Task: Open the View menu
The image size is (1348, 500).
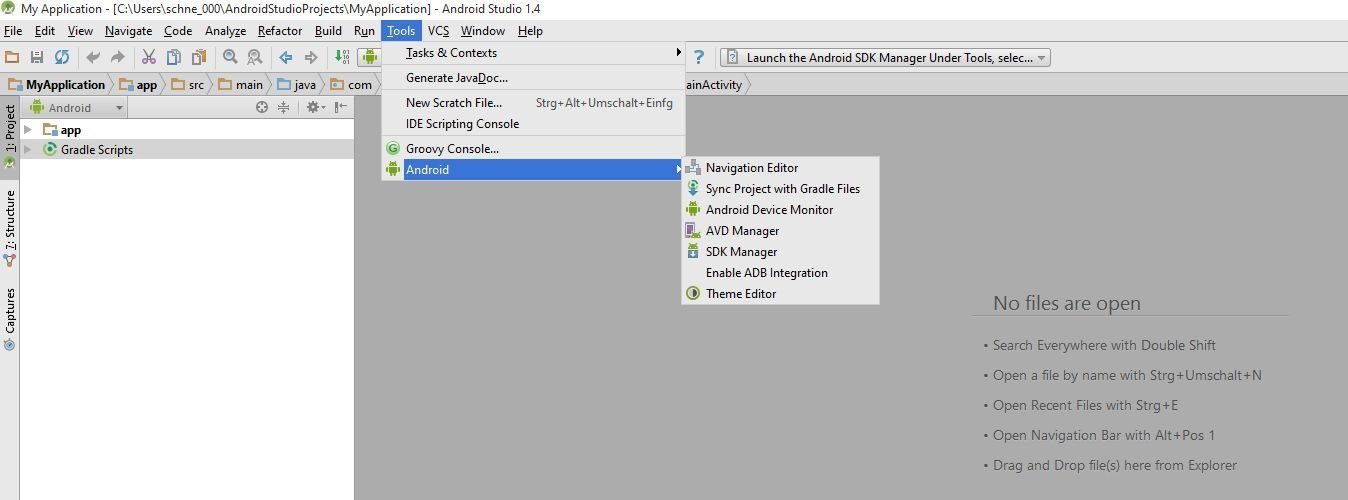Action: click(x=81, y=31)
